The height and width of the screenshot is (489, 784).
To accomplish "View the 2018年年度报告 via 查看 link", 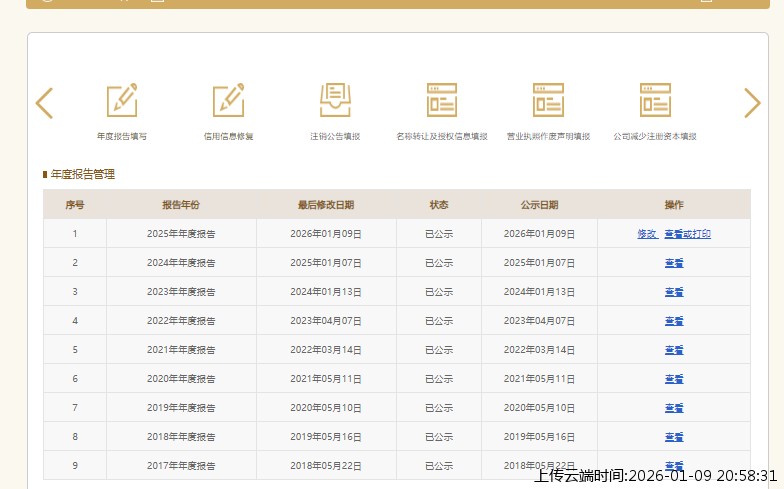I will [674, 437].
